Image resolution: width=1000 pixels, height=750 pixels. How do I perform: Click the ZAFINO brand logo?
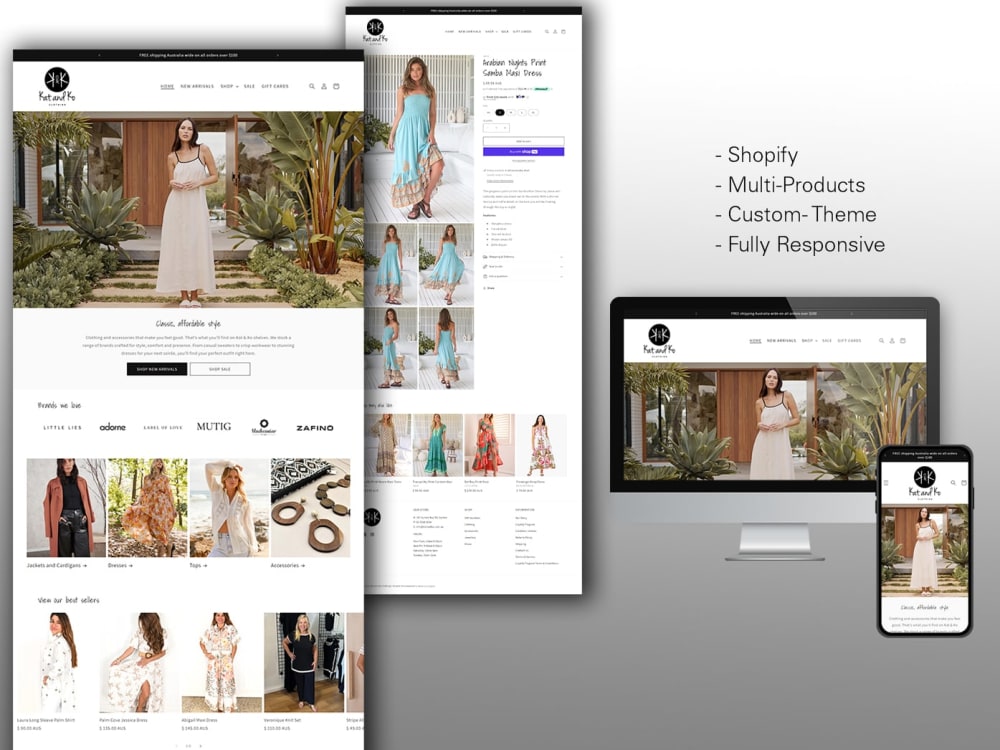coord(315,428)
